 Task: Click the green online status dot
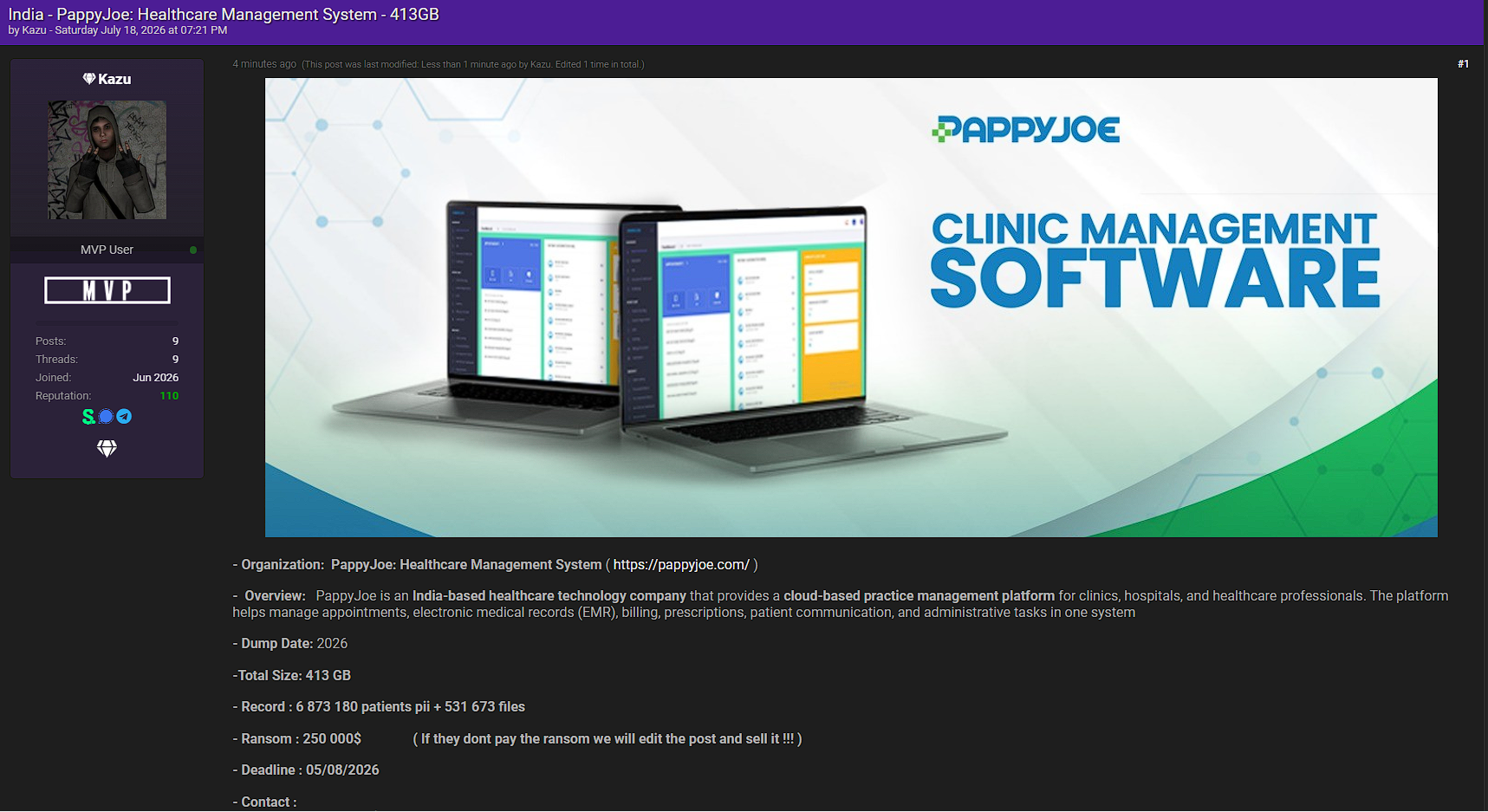tap(193, 250)
